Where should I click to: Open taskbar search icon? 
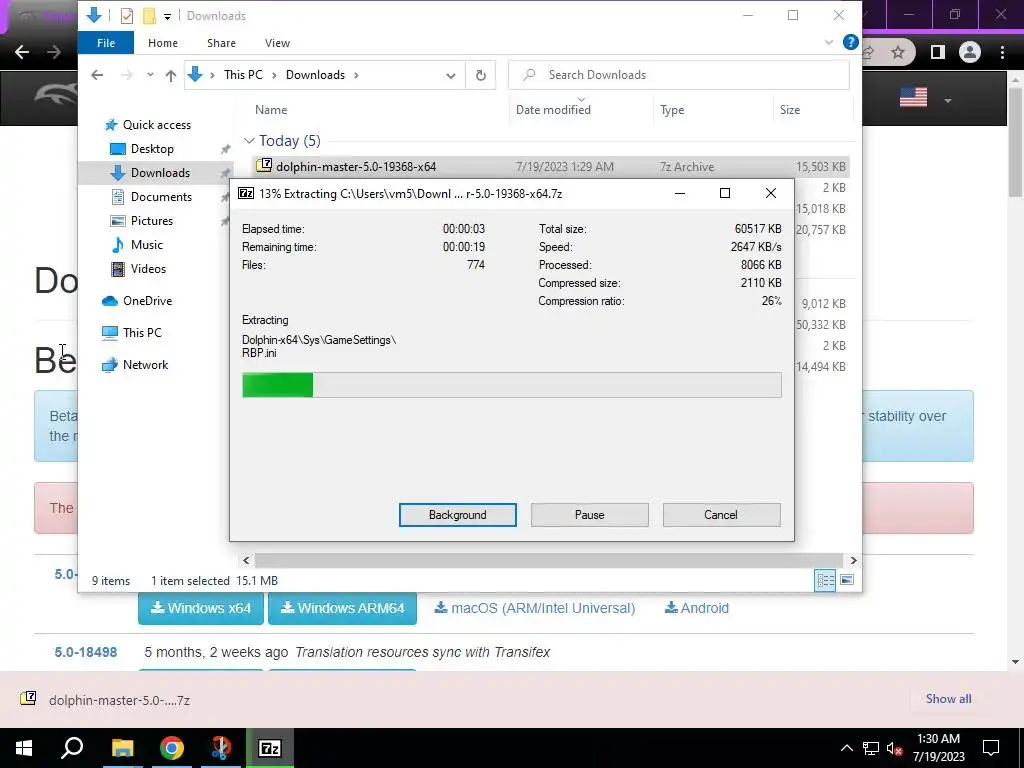(x=72, y=748)
